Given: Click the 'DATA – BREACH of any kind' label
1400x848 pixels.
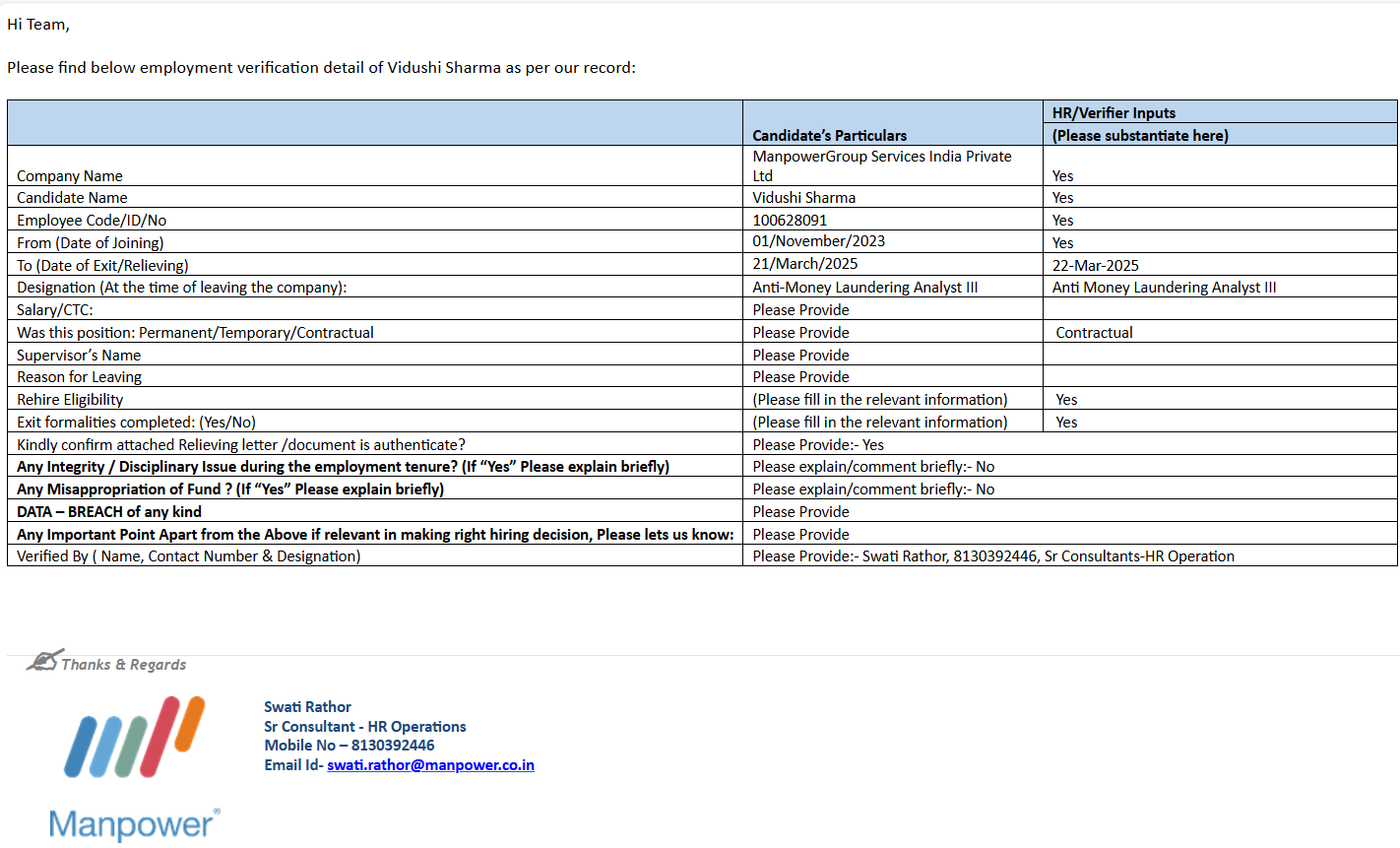Looking at the screenshot, I should (x=109, y=512).
